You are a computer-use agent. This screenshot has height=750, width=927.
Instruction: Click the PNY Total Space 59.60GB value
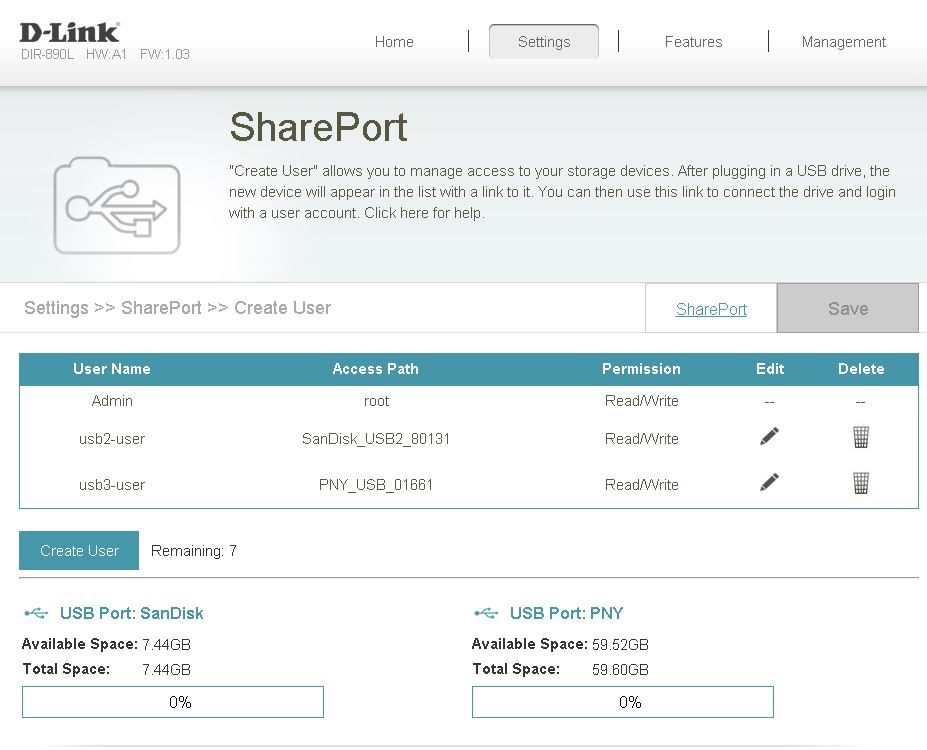coord(620,670)
